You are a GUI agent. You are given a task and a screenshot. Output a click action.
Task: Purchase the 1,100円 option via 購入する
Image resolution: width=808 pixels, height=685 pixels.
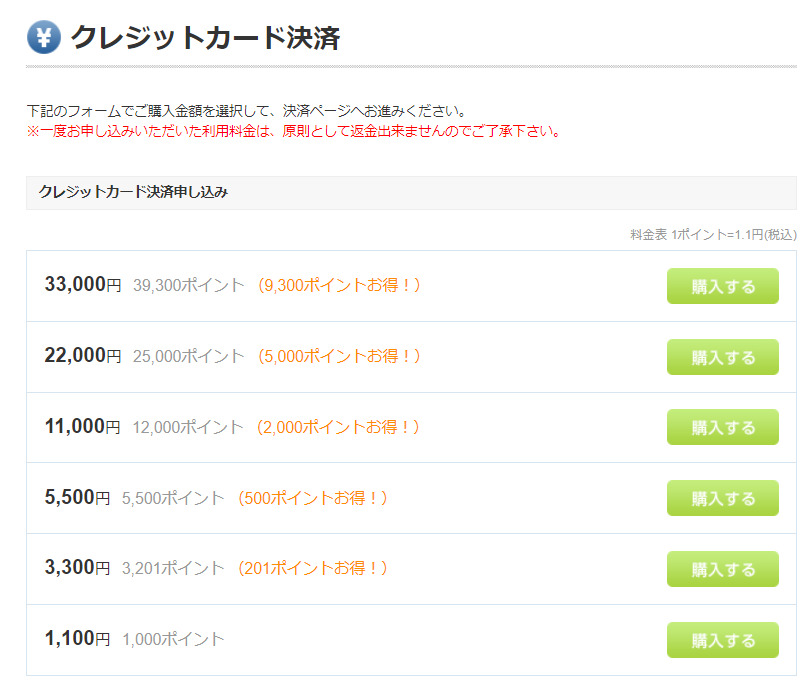(x=722, y=640)
